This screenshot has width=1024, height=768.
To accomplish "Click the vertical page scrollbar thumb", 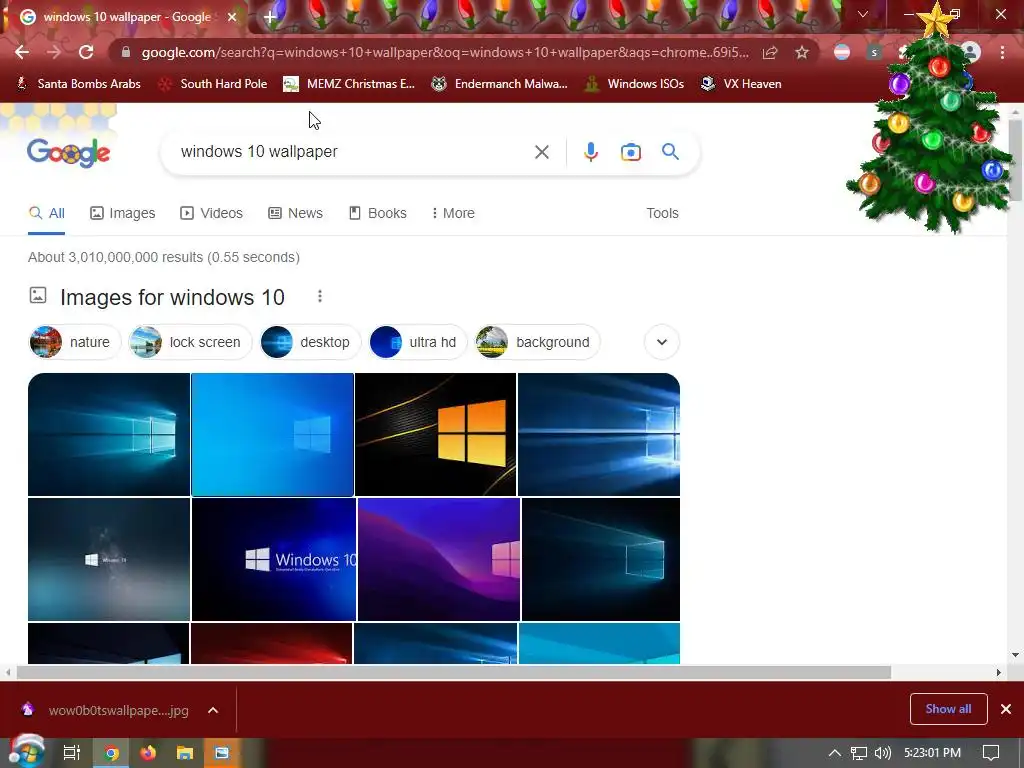I will coord(1014,160).
